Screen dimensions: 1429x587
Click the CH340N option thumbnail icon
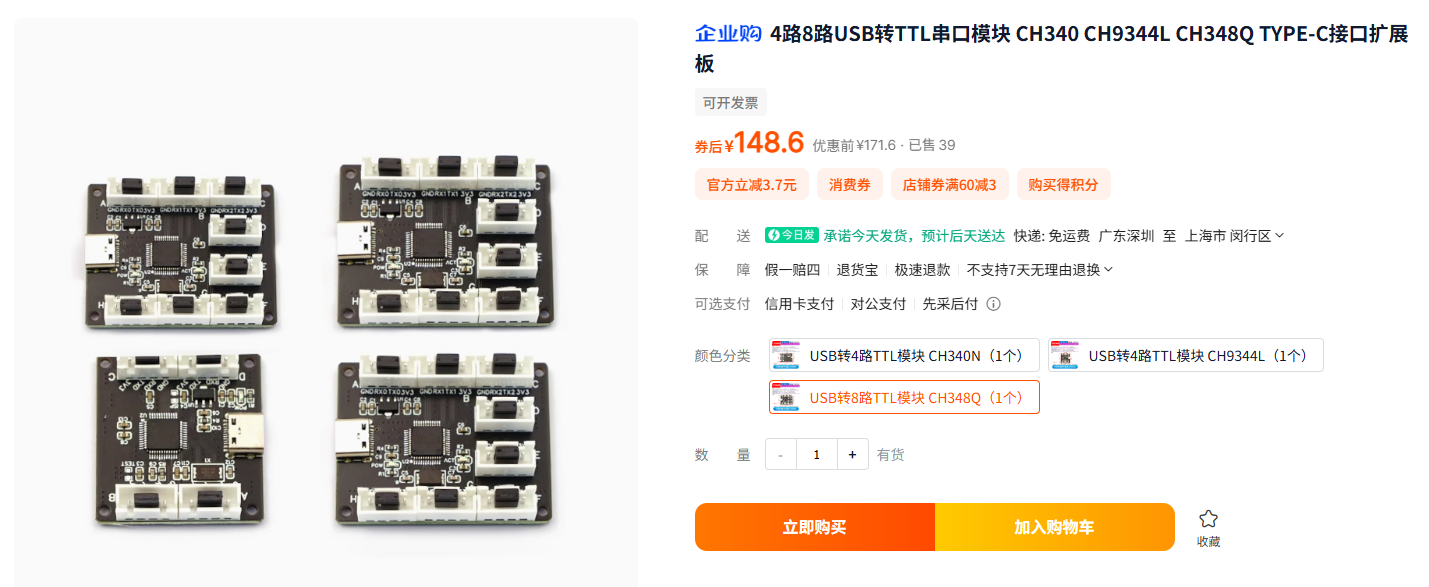pyautogui.click(x=787, y=355)
